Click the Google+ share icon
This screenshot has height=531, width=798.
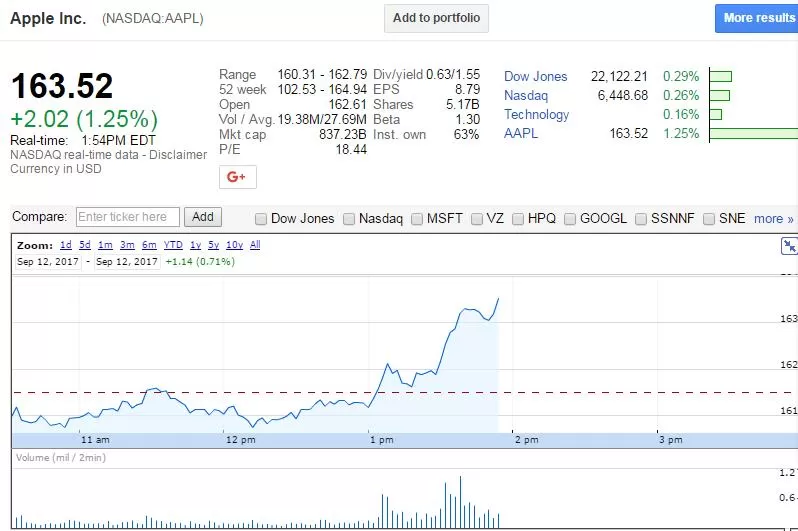238,177
